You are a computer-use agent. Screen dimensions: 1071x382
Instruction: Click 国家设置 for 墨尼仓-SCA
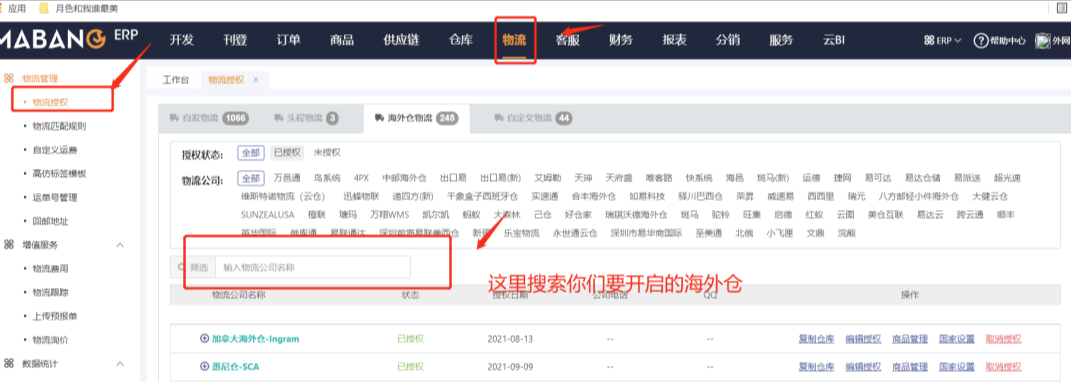tap(957, 366)
